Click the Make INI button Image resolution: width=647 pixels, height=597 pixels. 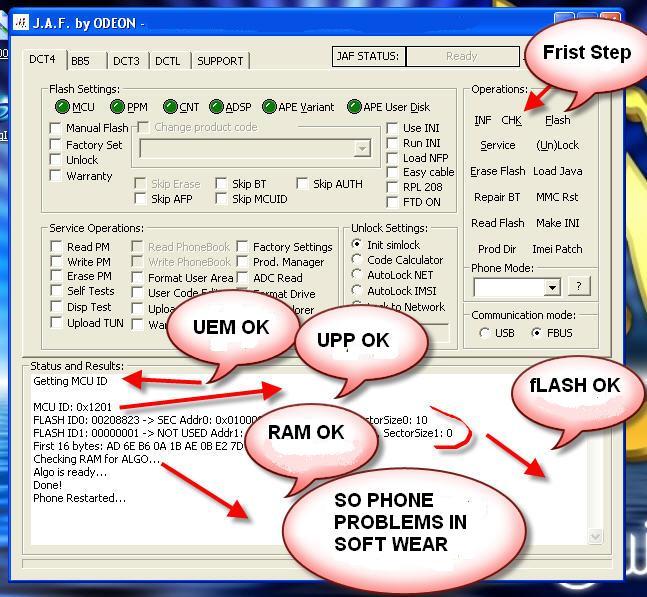pyautogui.click(x=557, y=223)
